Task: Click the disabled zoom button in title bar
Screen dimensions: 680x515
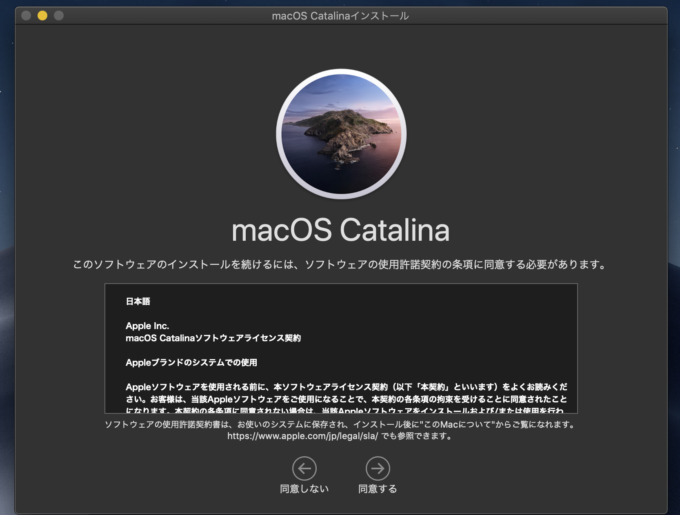Action: (59, 16)
